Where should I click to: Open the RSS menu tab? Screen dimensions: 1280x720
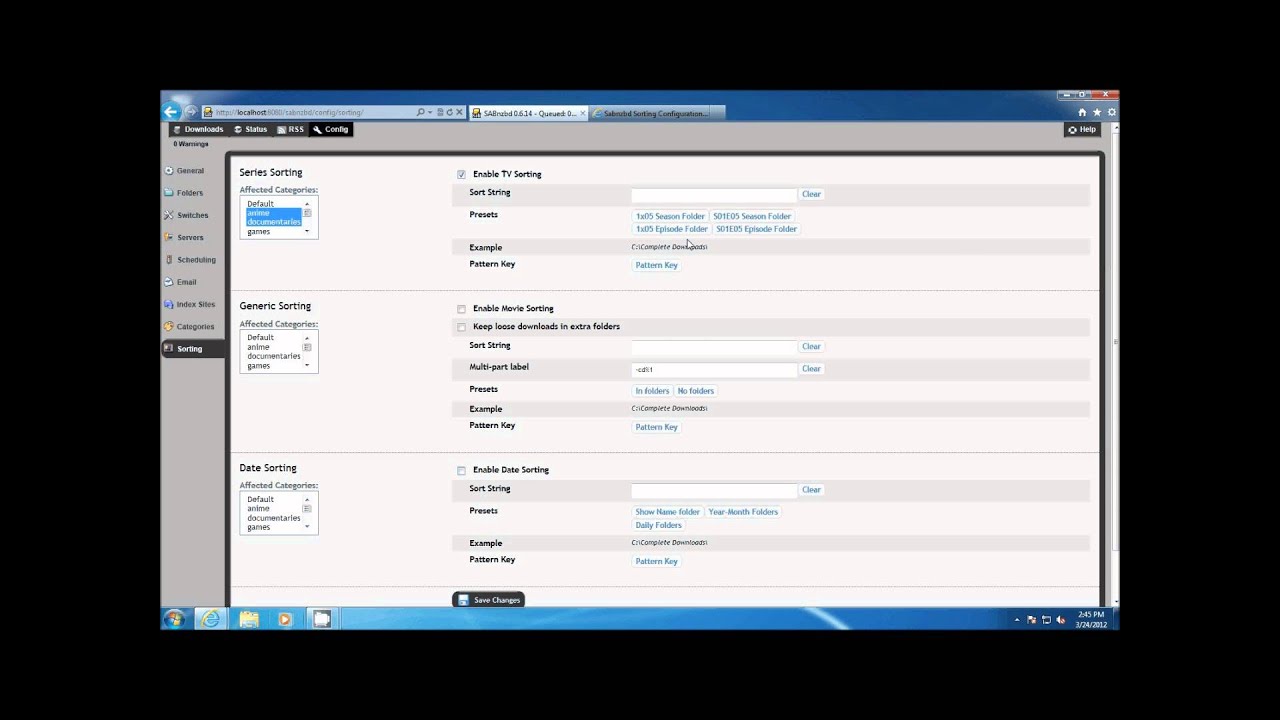(x=291, y=129)
